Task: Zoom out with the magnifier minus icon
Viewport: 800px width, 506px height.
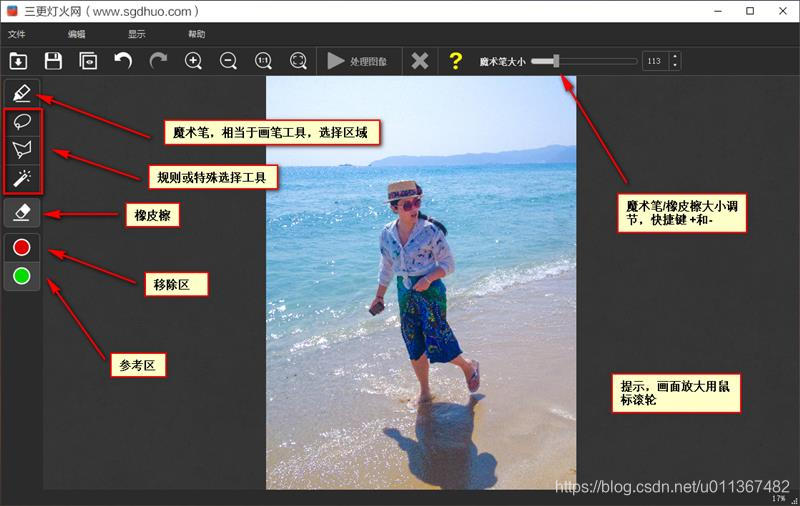Action: 228,61
